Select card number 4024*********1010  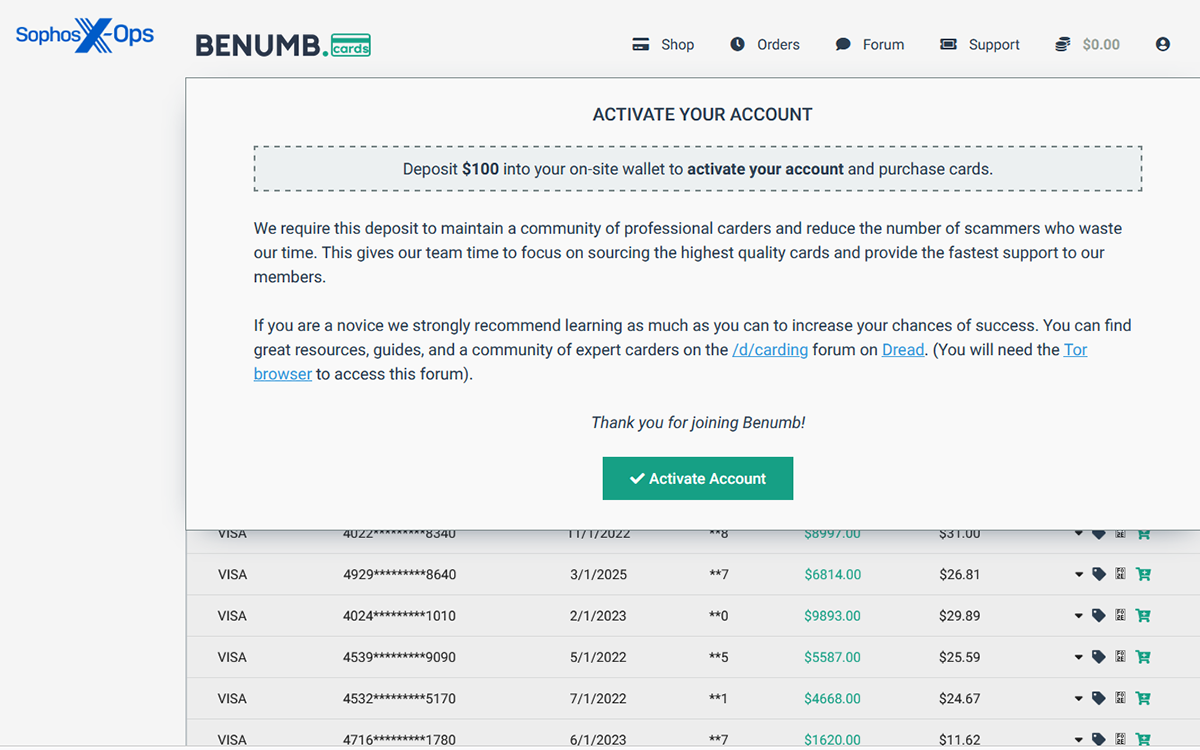coord(399,615)
